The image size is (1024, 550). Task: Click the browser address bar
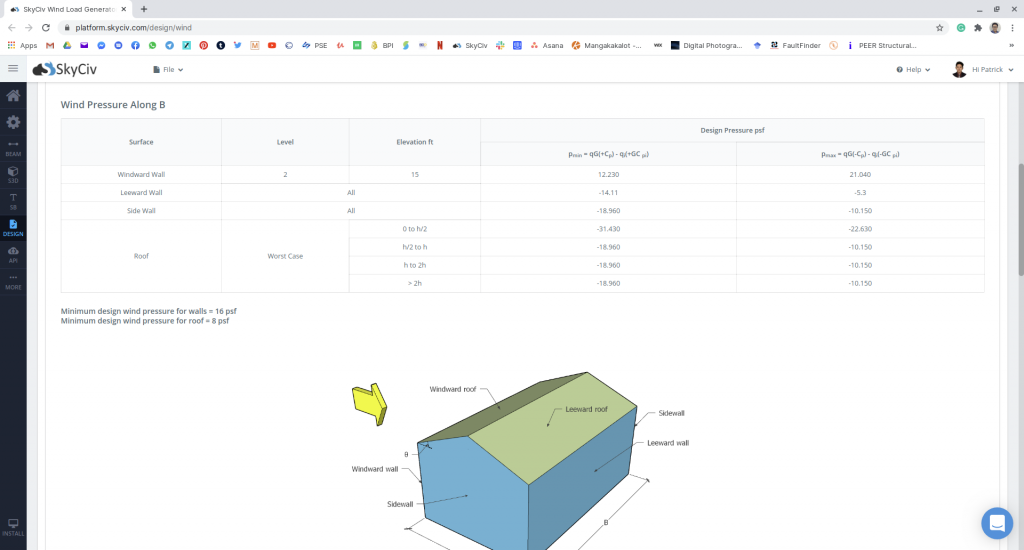coord(500,28)
